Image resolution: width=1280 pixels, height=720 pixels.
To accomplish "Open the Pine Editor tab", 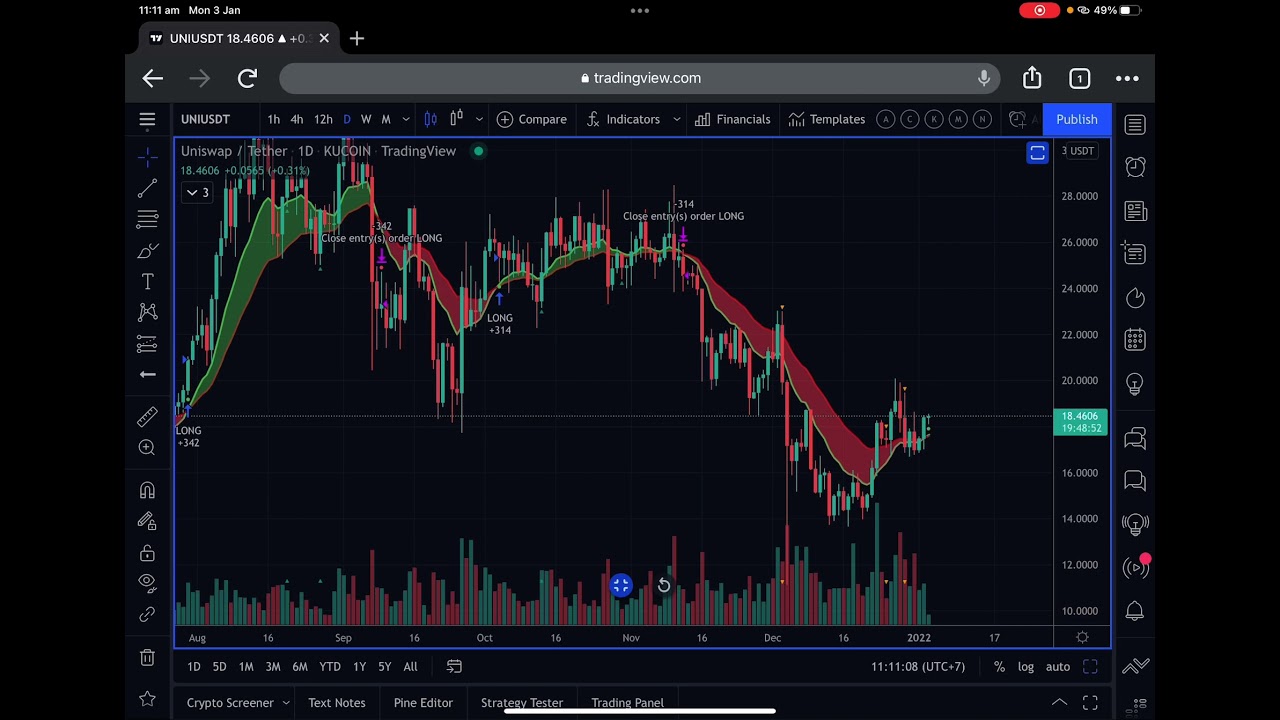I will pos(423,703).
